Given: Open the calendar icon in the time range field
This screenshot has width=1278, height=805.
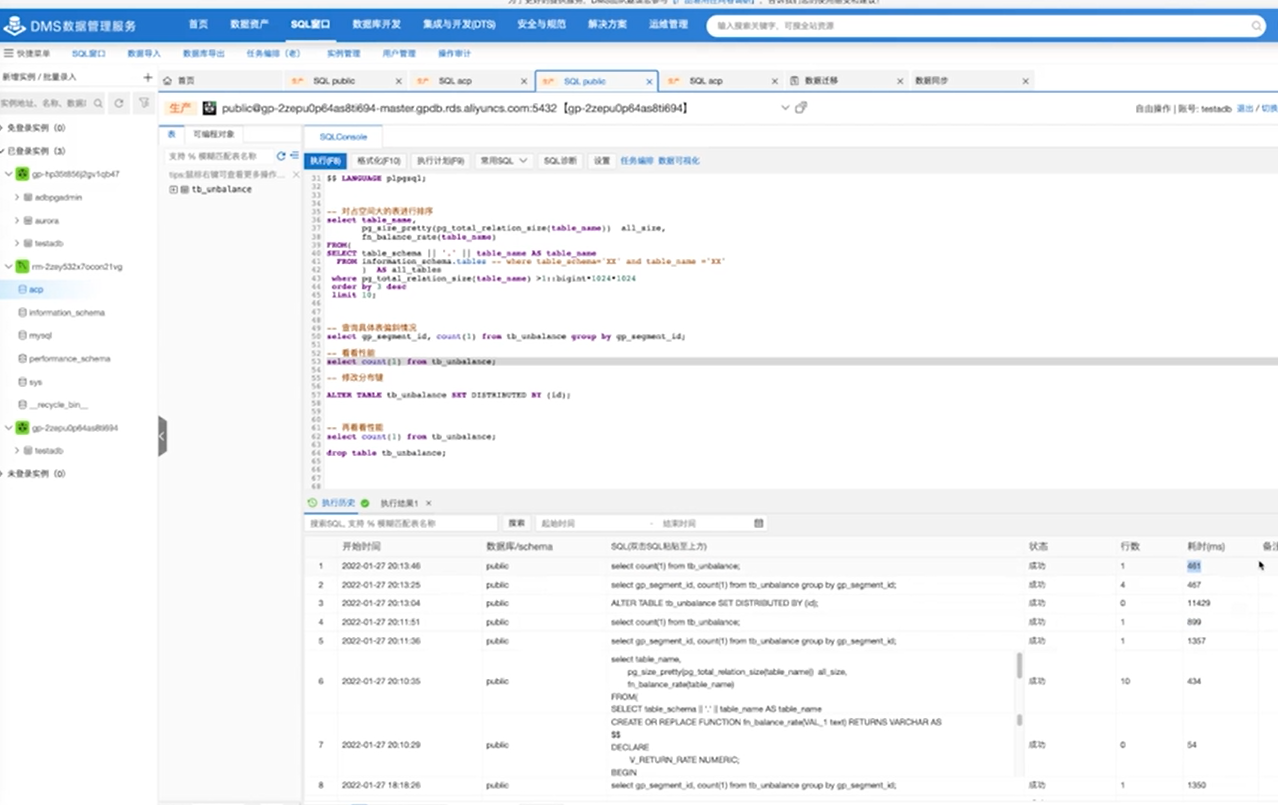Looking at the screenshot, I should tap(759, 523).
